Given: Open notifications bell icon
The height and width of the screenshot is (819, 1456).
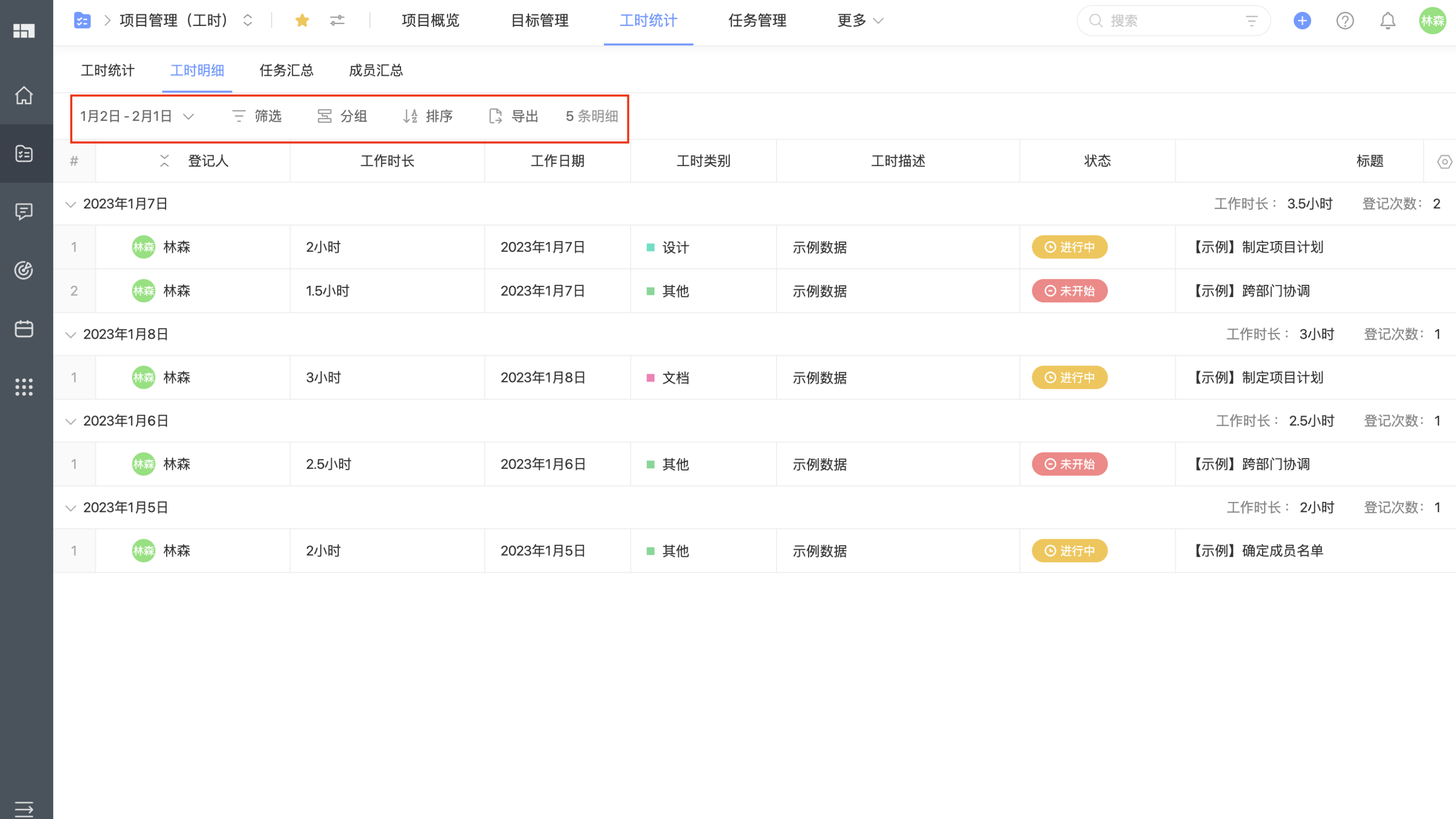Looking at the screenshot, I should 1388,21.
